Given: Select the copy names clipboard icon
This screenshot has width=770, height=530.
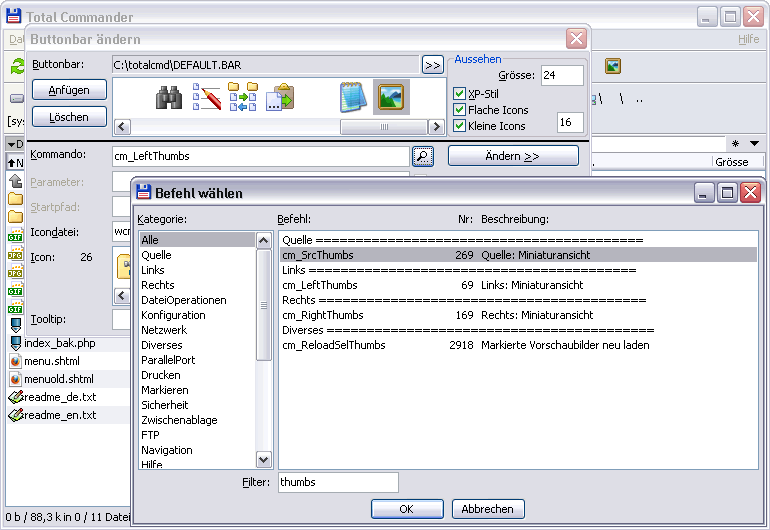Looking at the screenshot, I should point(280,97).
